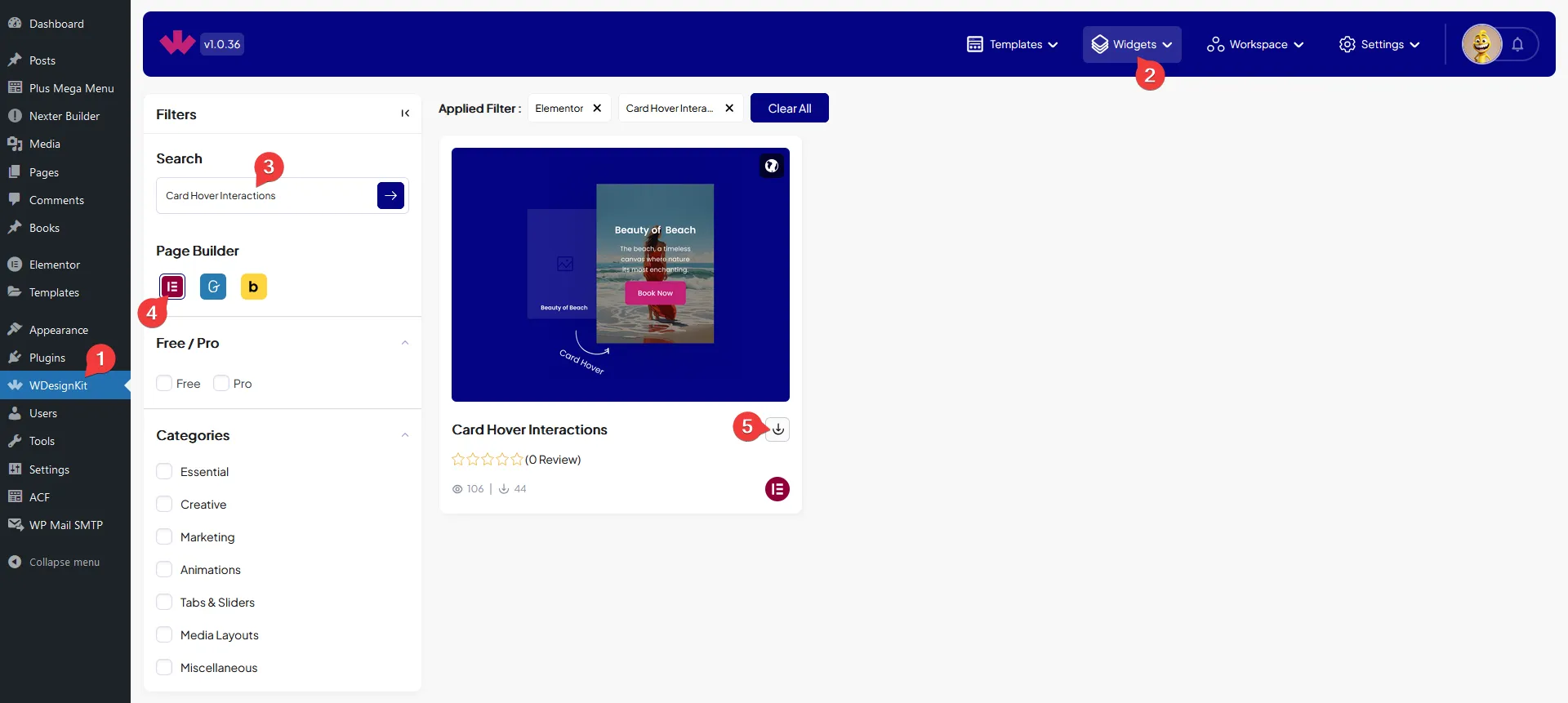Click the Clear All button
1568x703 pixels.
pos(789,109)
